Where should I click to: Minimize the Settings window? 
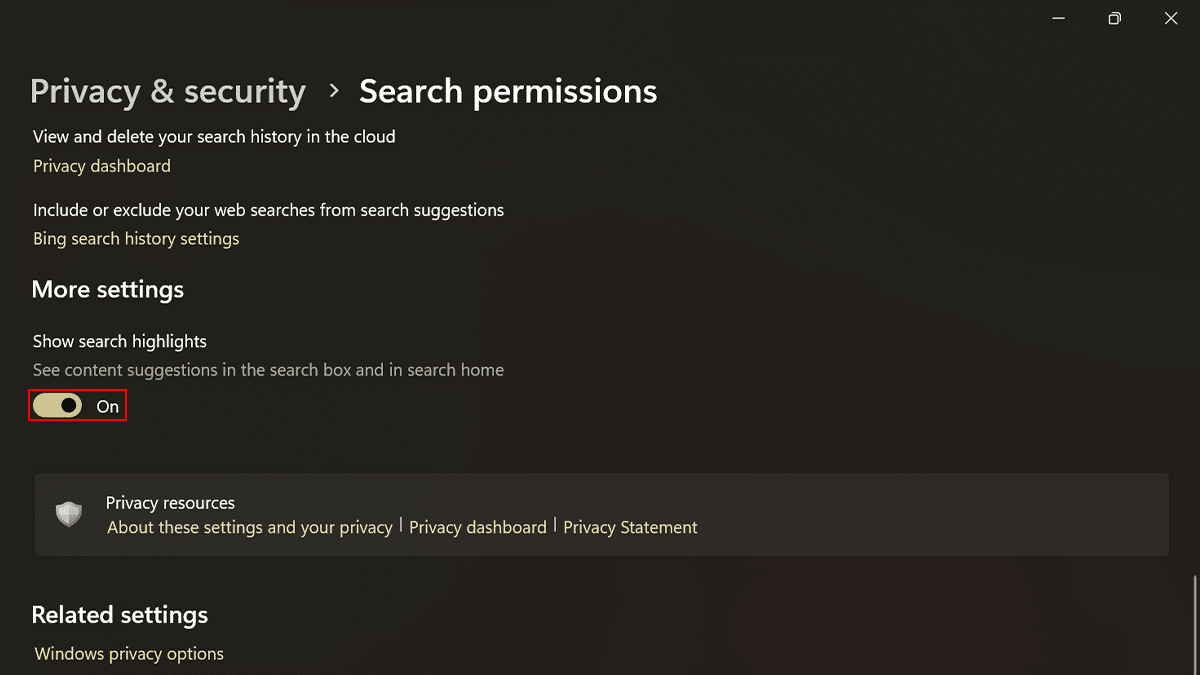click(x=1059, y=18)
